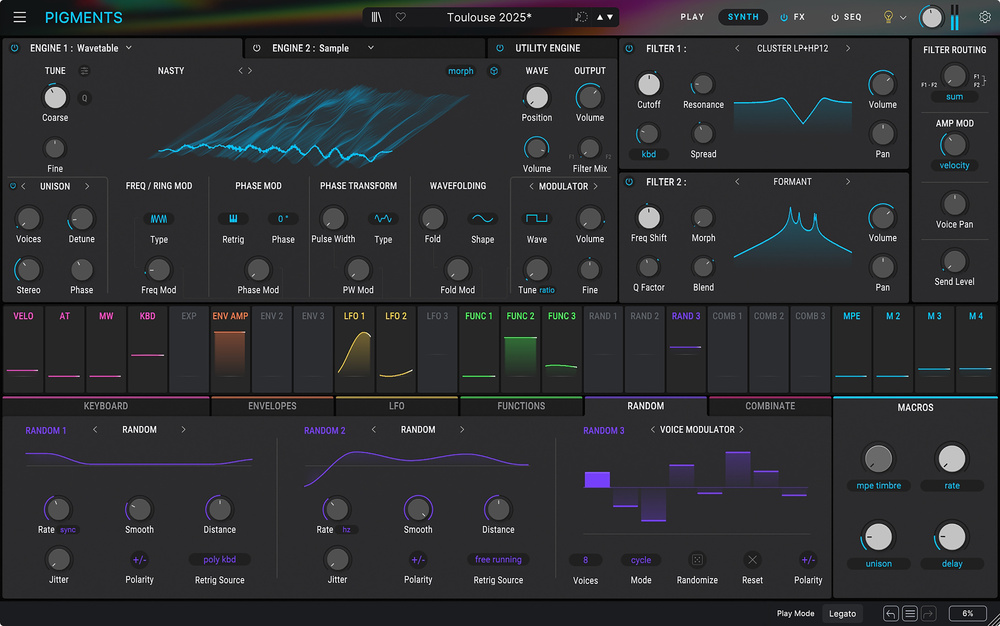The width and height of the screenshot is (1000, 626).
Task: Open the preset browser library icon
Action: [x=376, y=17]
